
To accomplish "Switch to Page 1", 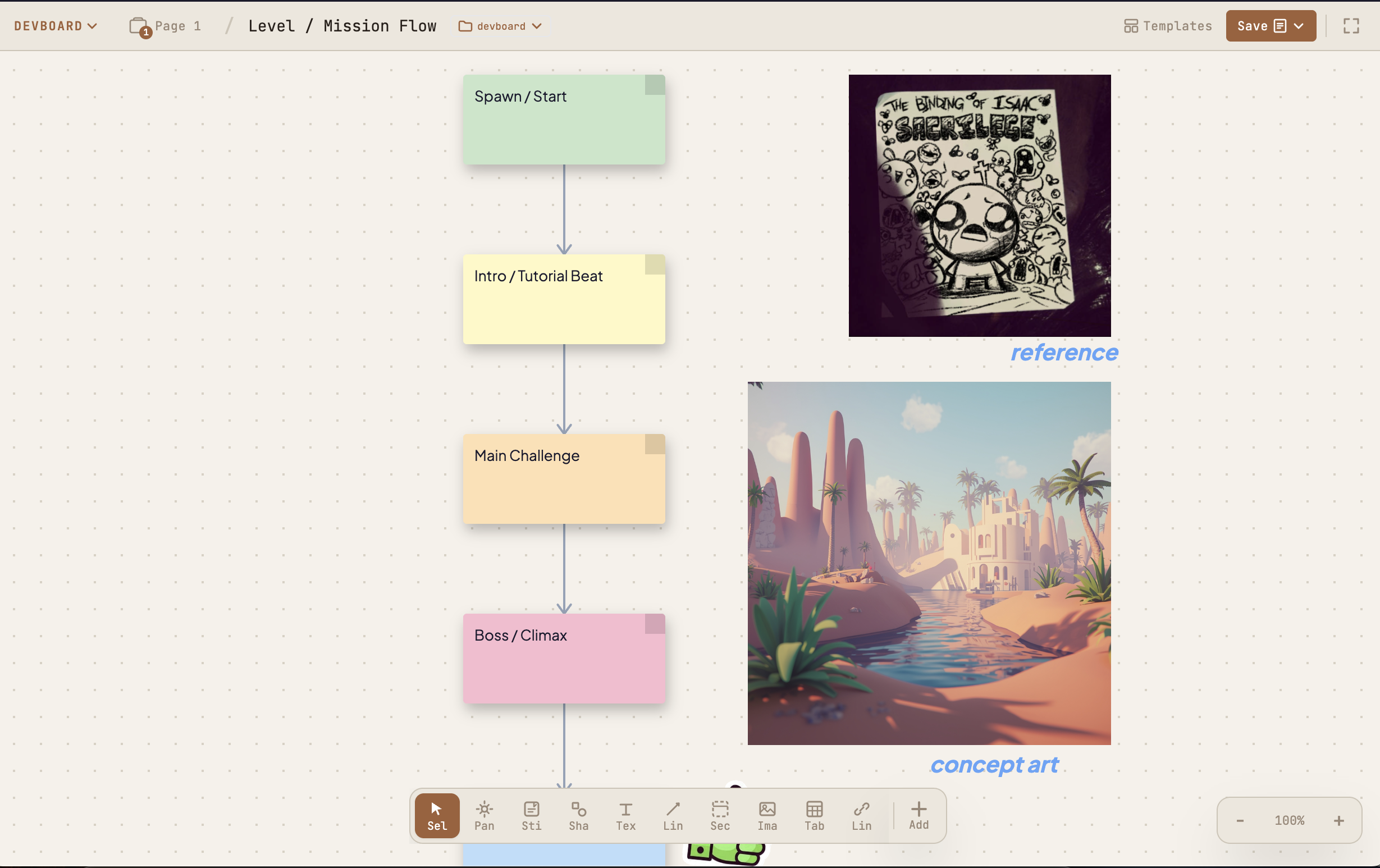I will (x=178, y=26).
